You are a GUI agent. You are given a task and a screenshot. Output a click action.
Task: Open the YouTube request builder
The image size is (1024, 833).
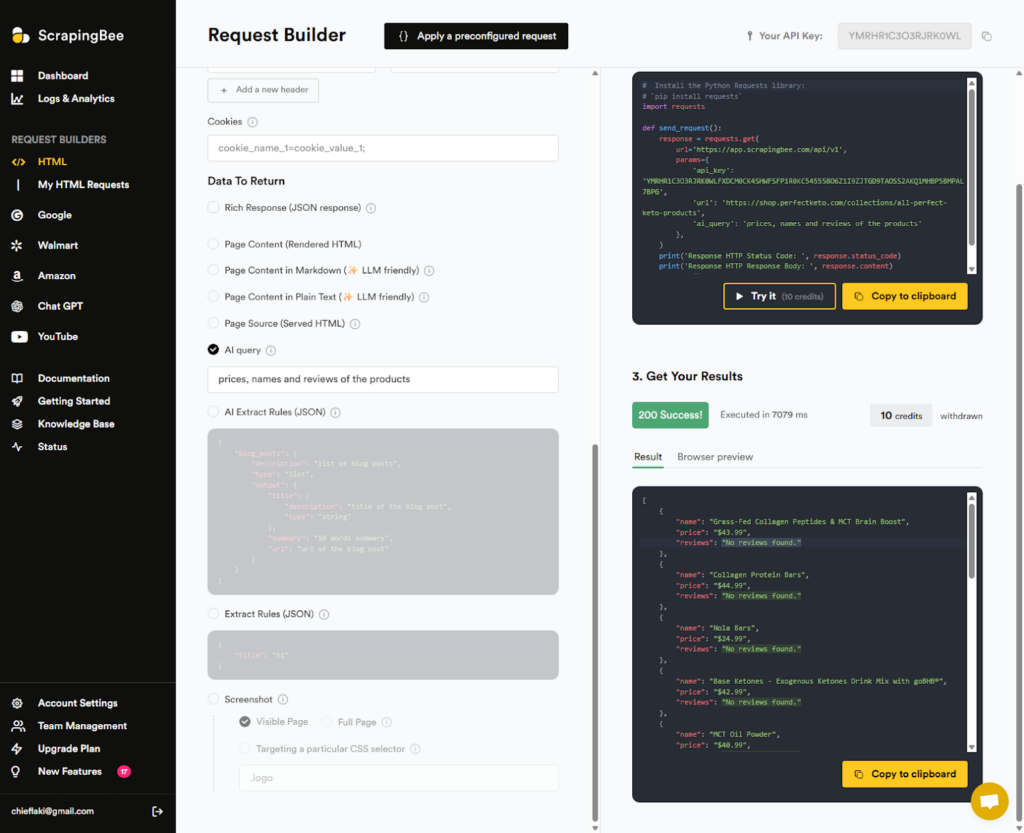(x=57, y=337)
